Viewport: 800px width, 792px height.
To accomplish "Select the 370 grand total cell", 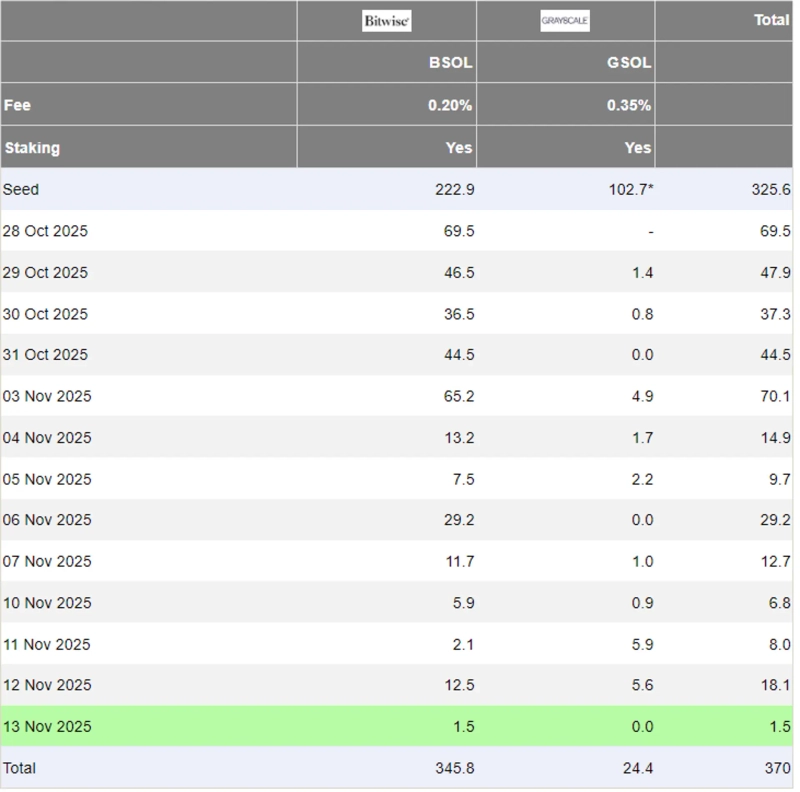I will 777,768.
